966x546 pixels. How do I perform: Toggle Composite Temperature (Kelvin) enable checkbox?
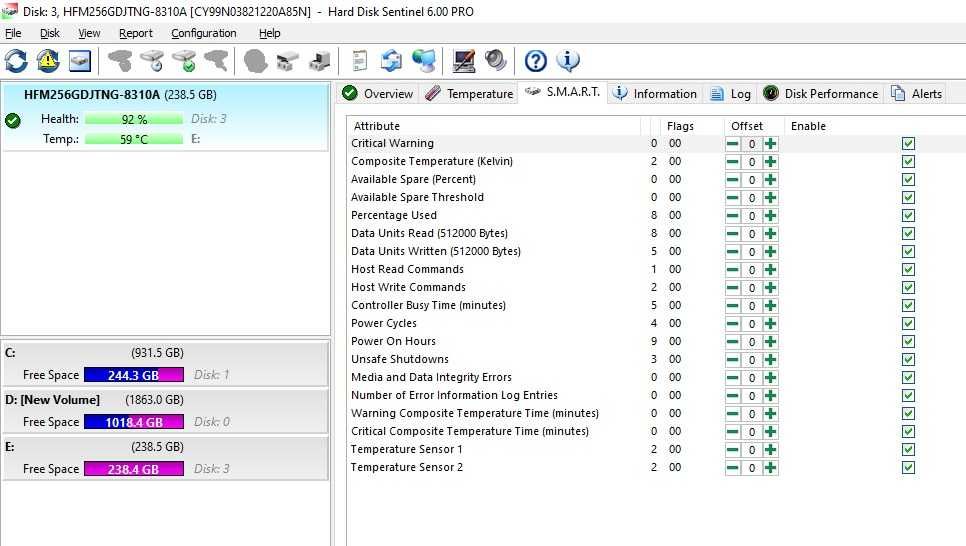tap(908, 161)
